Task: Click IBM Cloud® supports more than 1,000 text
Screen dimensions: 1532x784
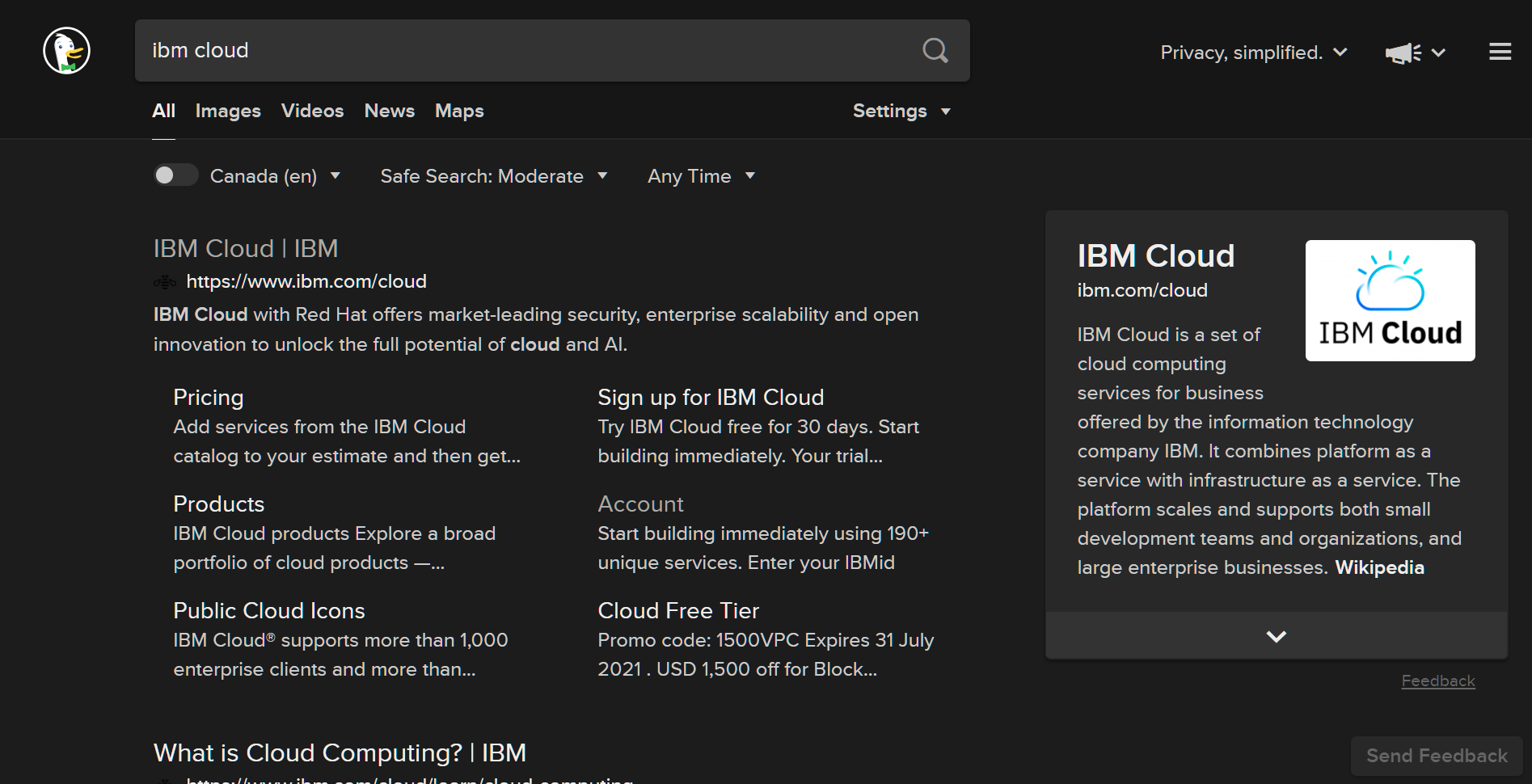Action: pyautogui.click(x=340, y=655)
